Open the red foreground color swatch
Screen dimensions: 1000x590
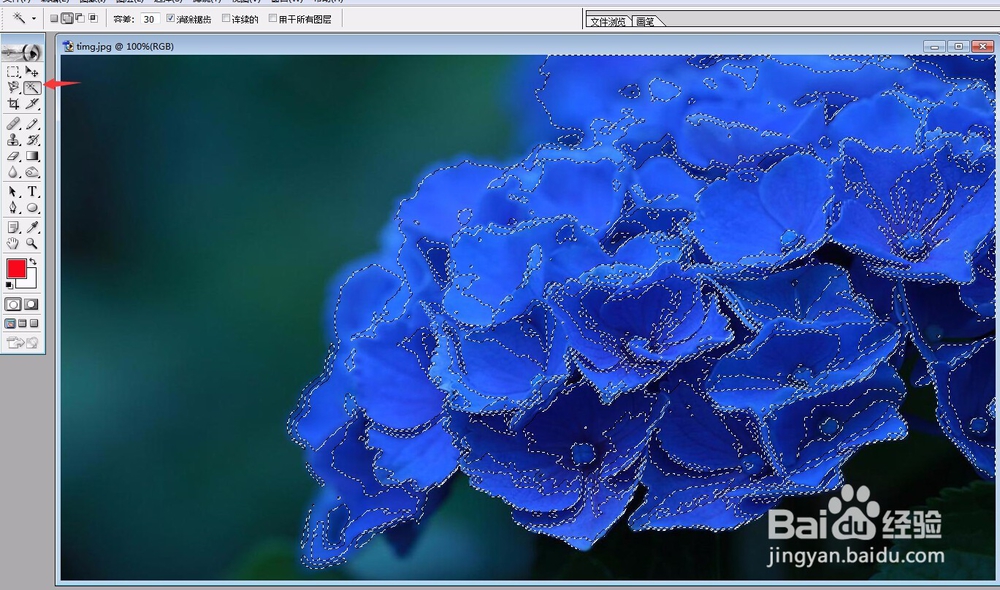click(16, 269)
